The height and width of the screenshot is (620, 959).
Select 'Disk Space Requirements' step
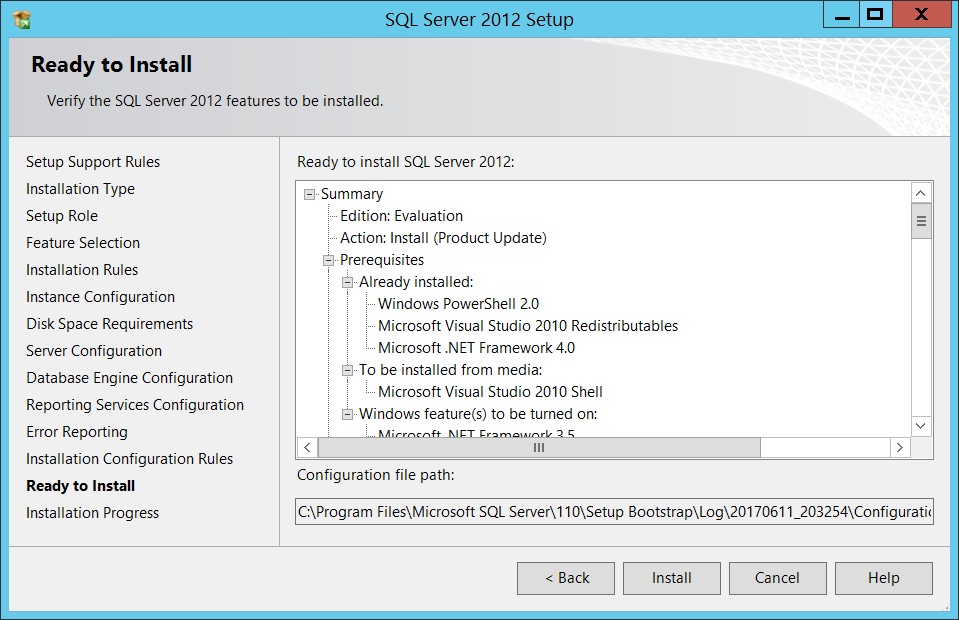pyautogui.click(x=109, y=324)
